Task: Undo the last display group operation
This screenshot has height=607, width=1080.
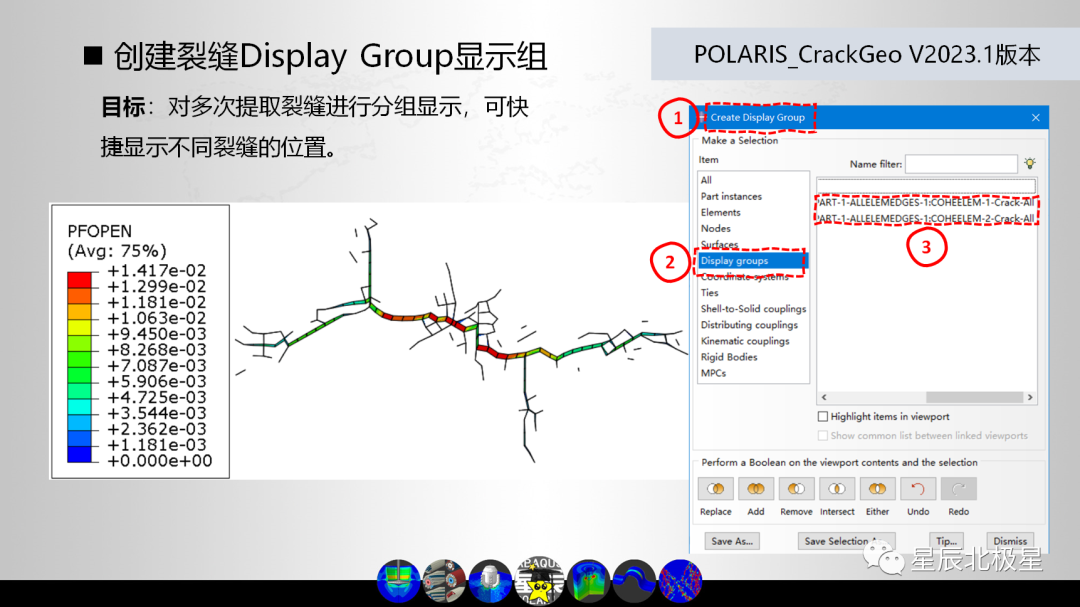Action: pyautogui.click(x=917, y=488)
